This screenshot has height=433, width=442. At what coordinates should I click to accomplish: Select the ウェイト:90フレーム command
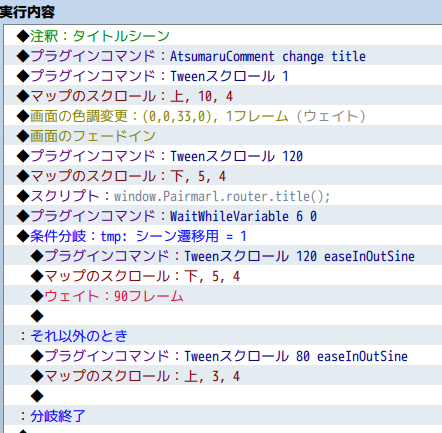tap(223, 296)
